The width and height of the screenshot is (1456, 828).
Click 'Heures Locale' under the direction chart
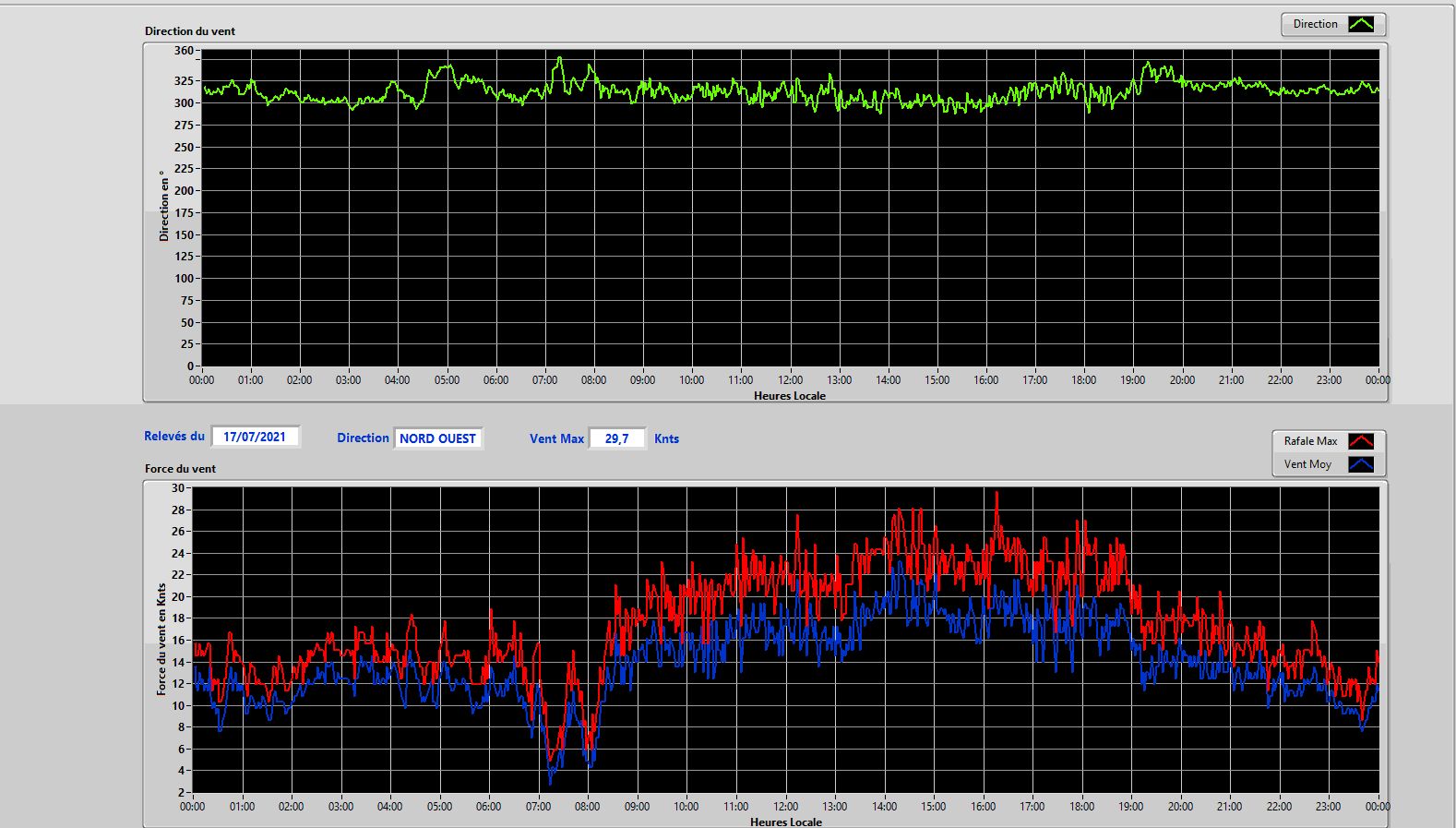pyautogui.click(x=790, y=396)
